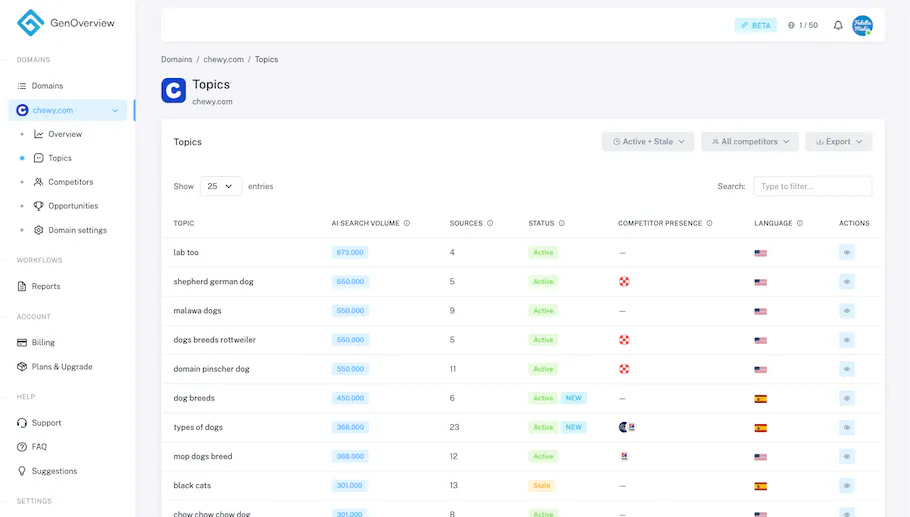This screenshot has height=517, width=910.
Task: Open the Active + Stale filter dropdown
Action: (x=648, y=142)
